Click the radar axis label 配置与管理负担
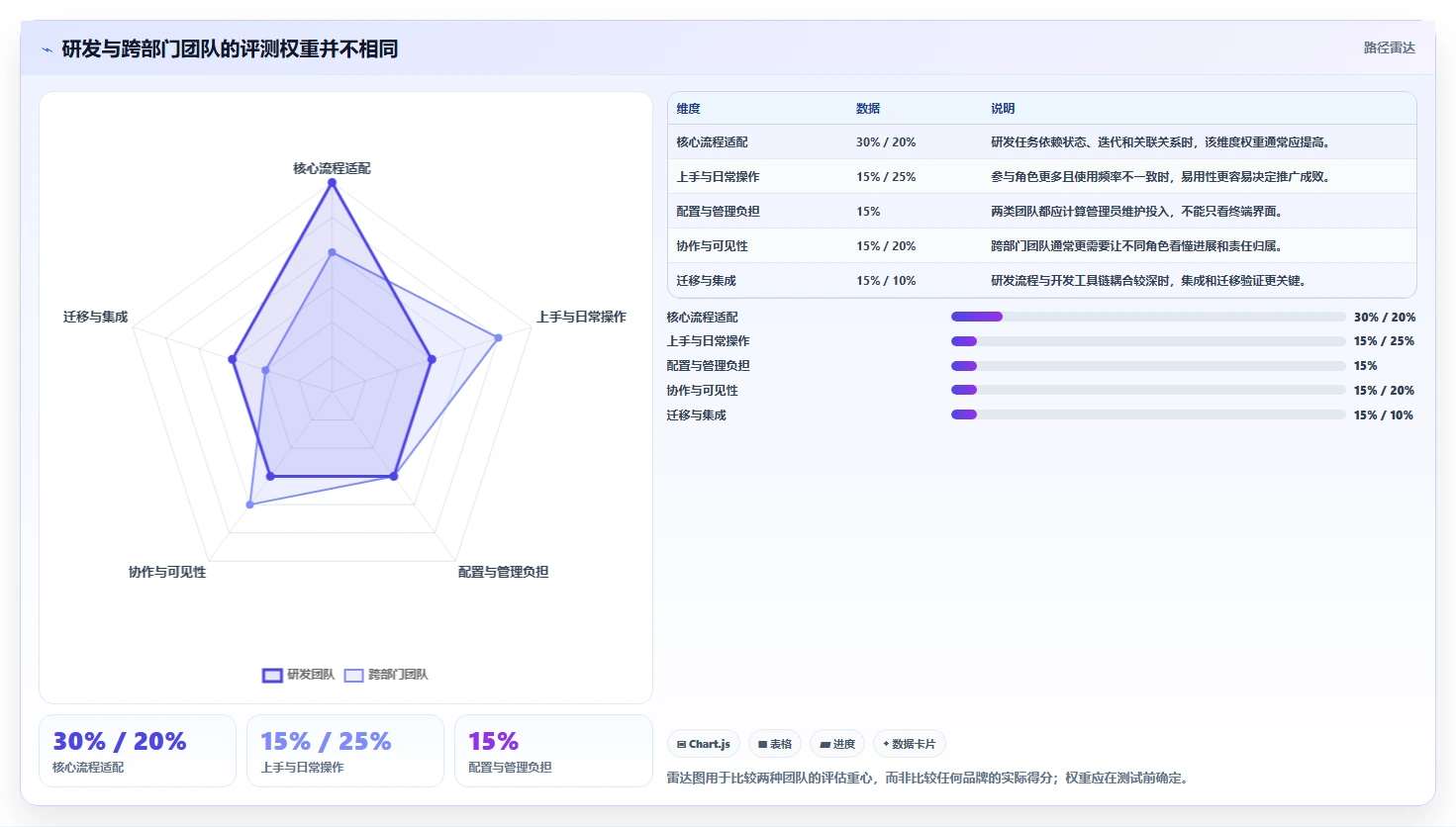The image size is (1456, 827). tap(503, 572)
